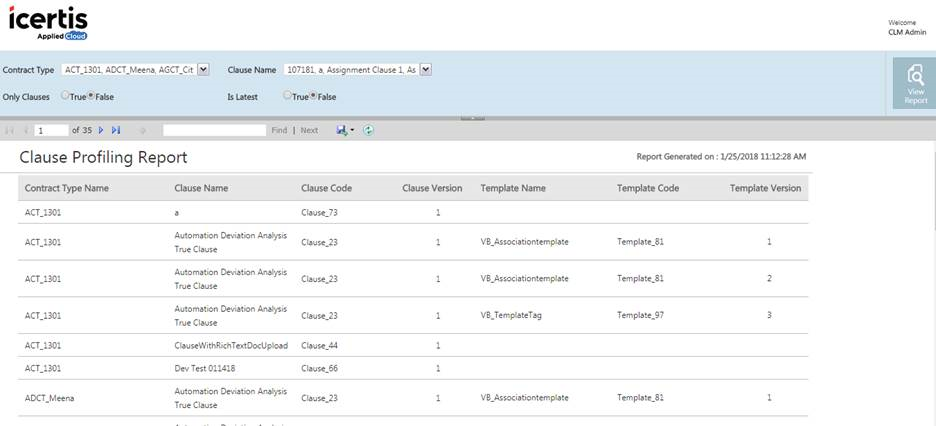Go to next report page
This screenshot has height=426, width=936.
(101, 130)
